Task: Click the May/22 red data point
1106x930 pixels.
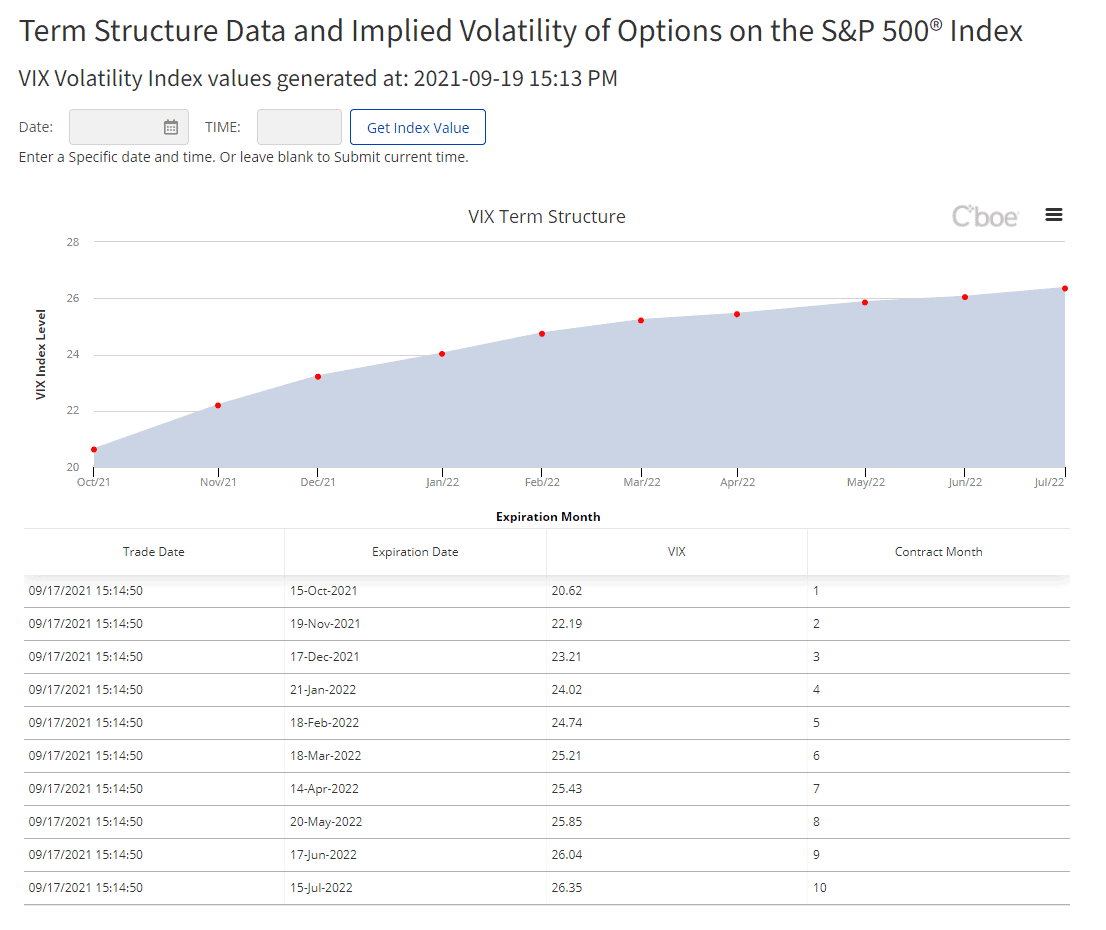Action: point(865,302)
